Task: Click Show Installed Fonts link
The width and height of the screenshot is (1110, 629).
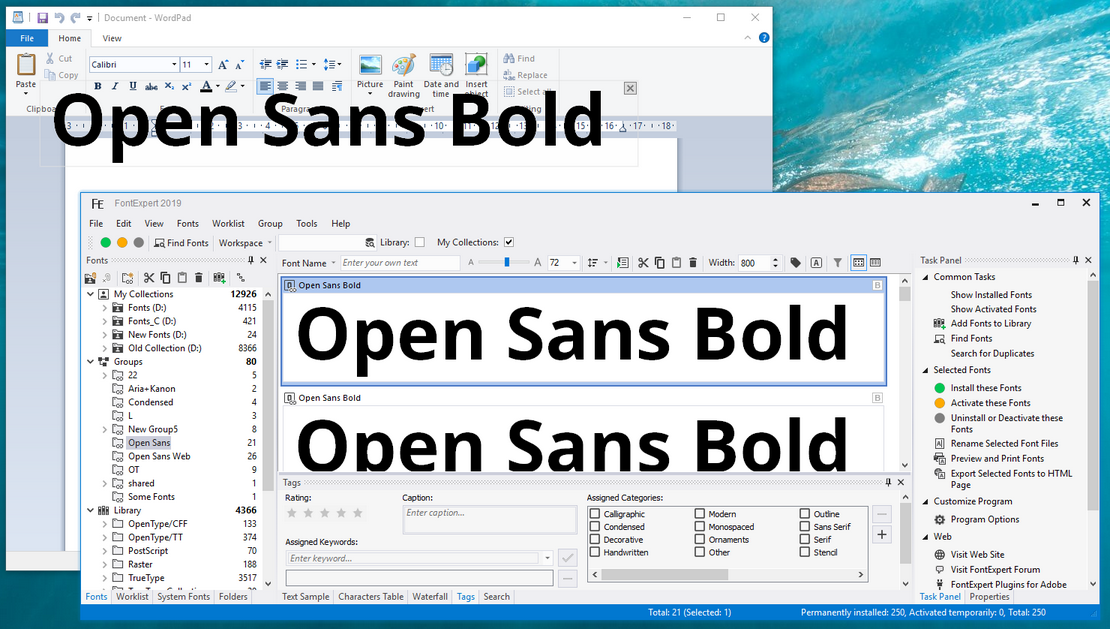Action: 991,294
